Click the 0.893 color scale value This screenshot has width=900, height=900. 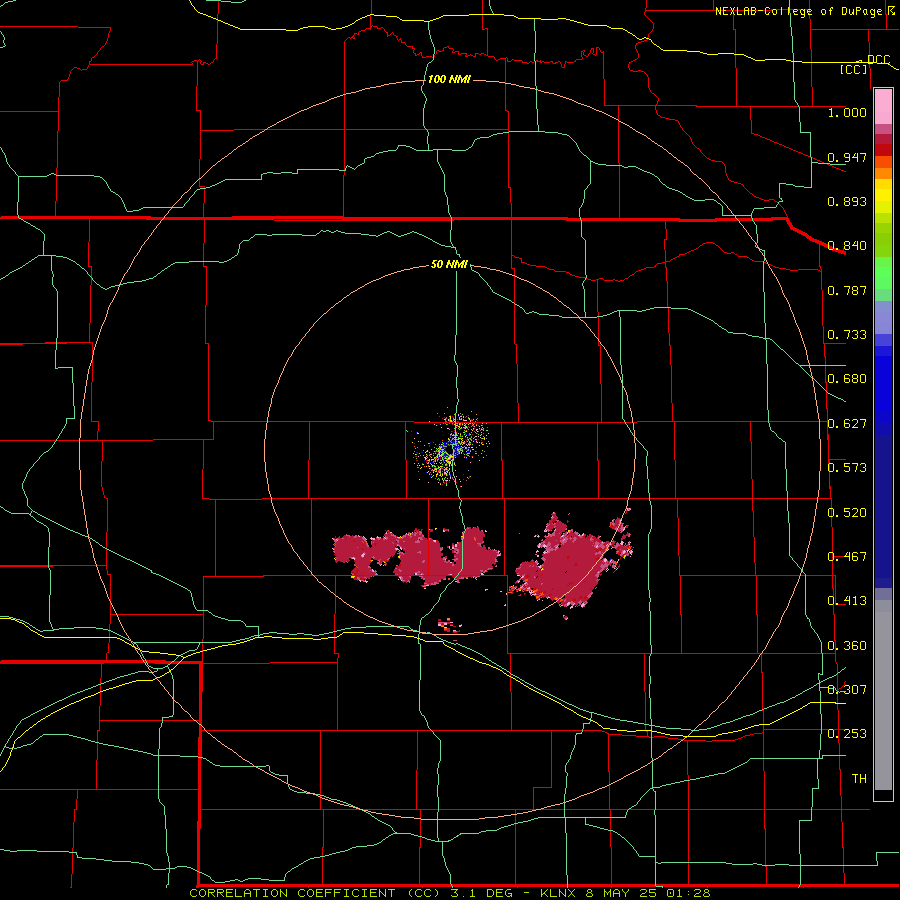pyautogui.click(x=847, y=201)
